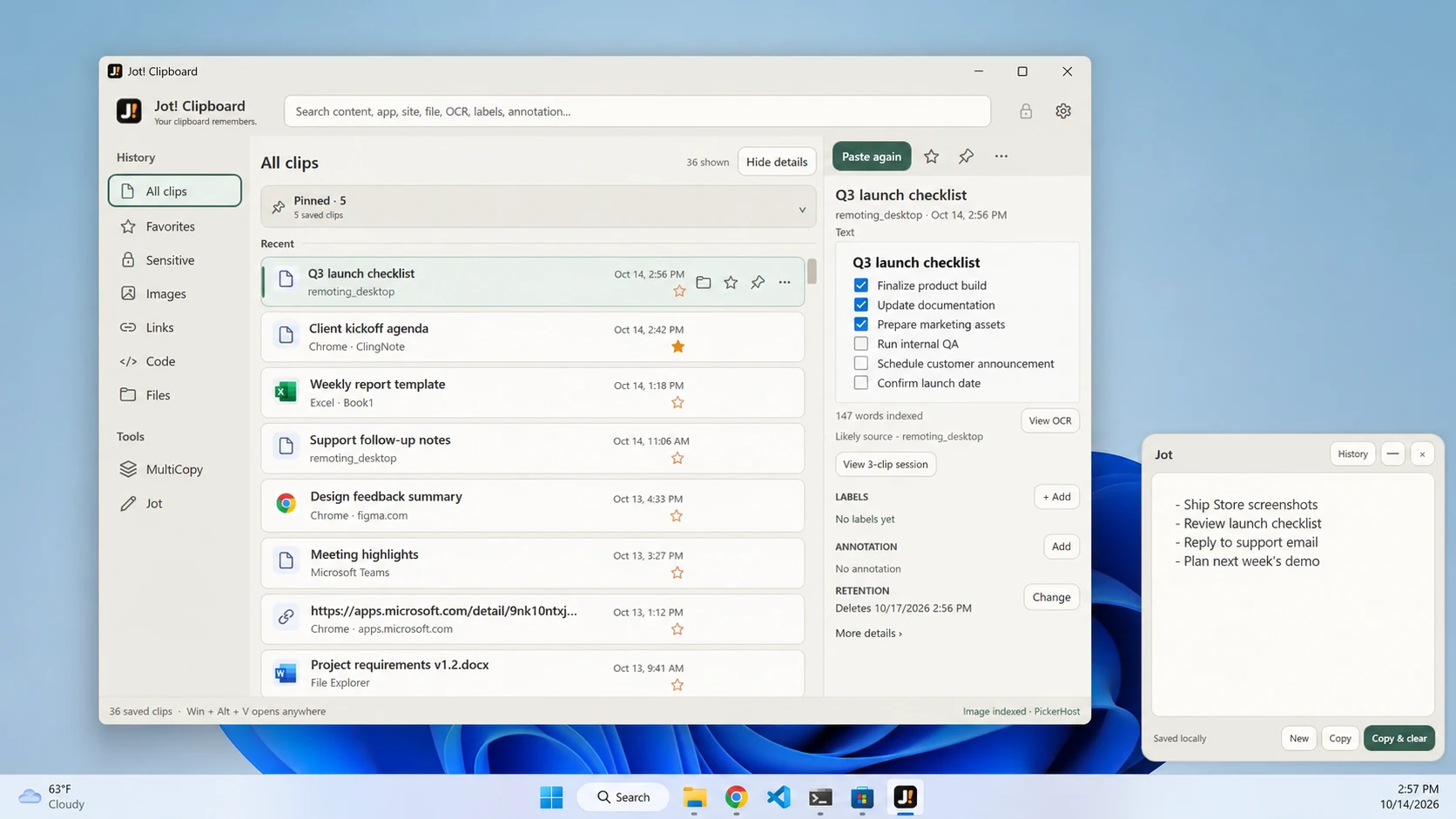Image resolution: width=1456 pixels, height=819 pixels.
Task: Select Favorites in History sidebar
Action: coord(174,226)
